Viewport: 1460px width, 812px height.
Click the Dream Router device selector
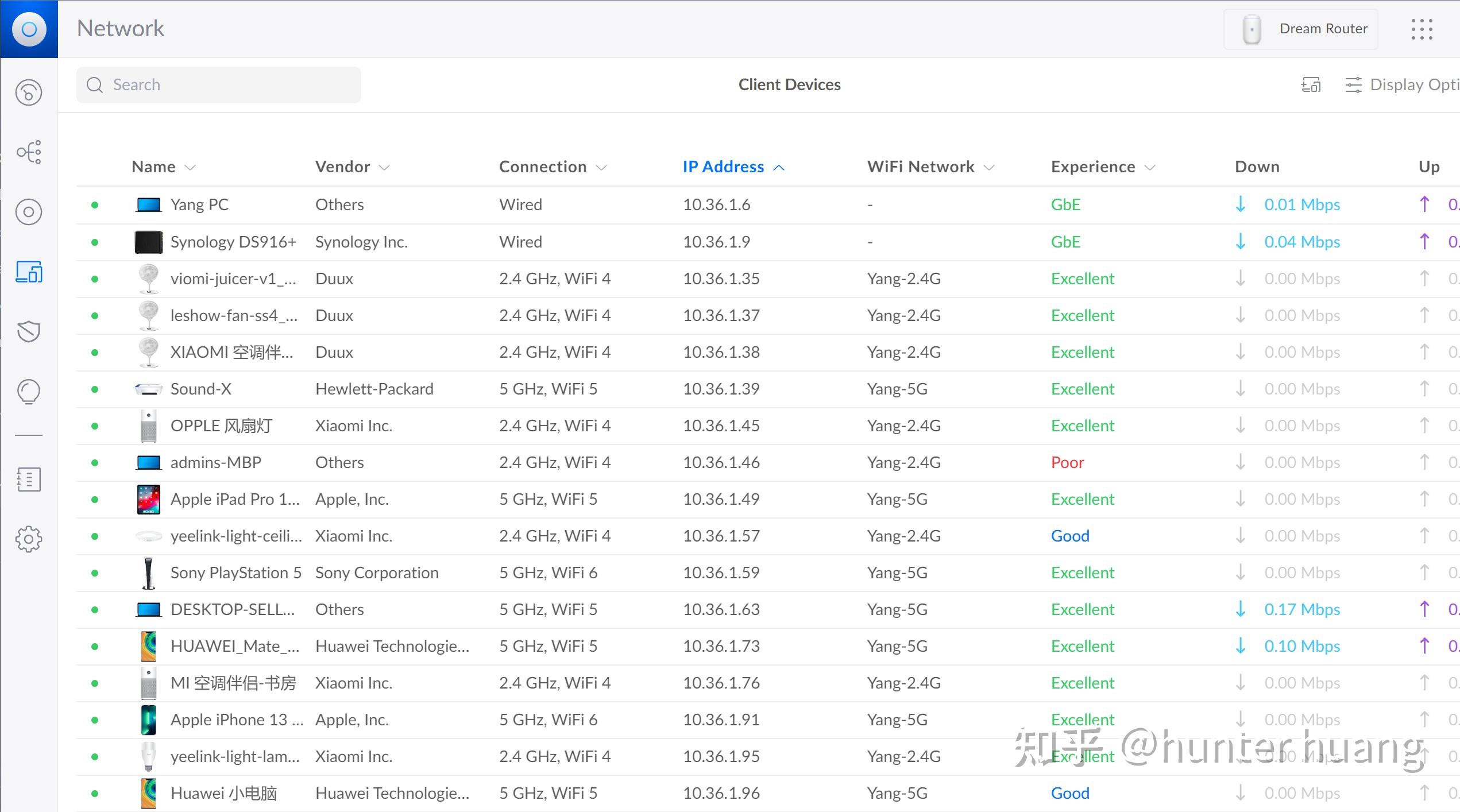pos(1301,29)
